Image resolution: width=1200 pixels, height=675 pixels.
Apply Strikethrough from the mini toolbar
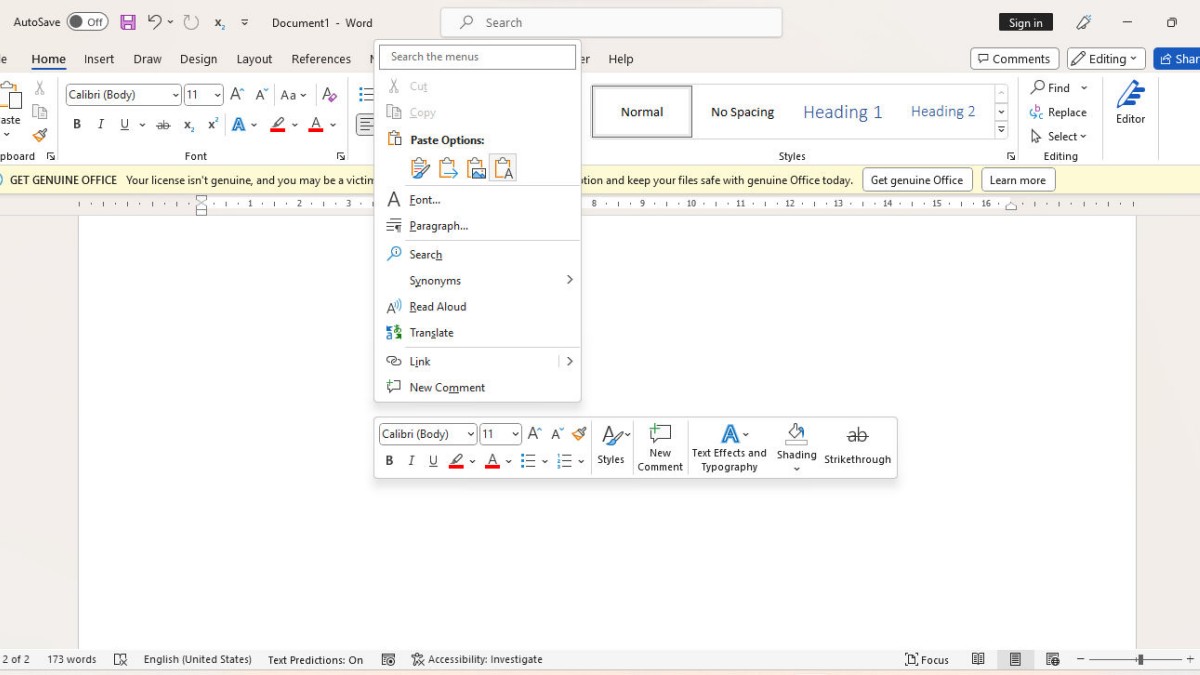[857, 445]
